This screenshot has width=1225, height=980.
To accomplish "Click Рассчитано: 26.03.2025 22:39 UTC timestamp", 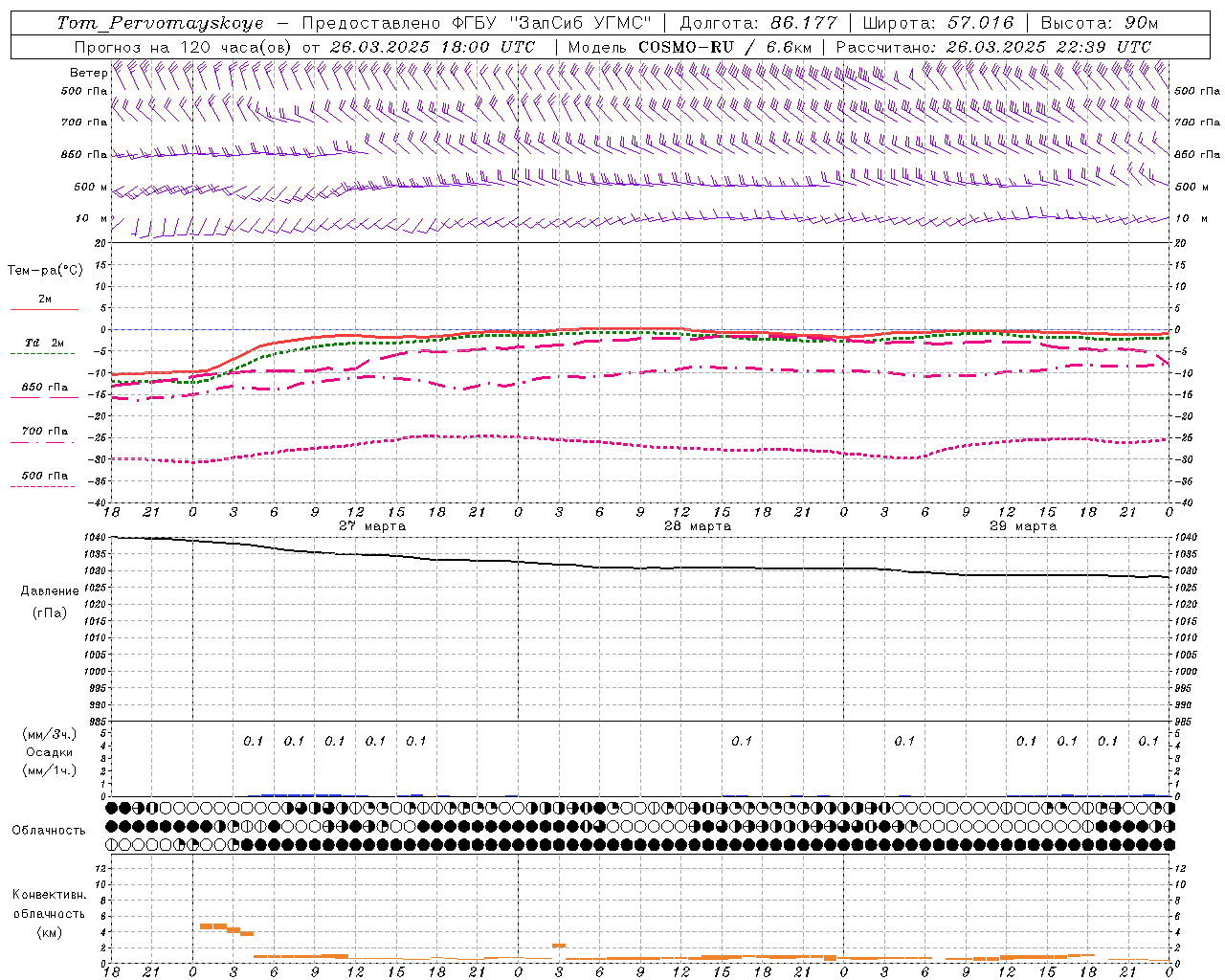I will click(993, 47).
